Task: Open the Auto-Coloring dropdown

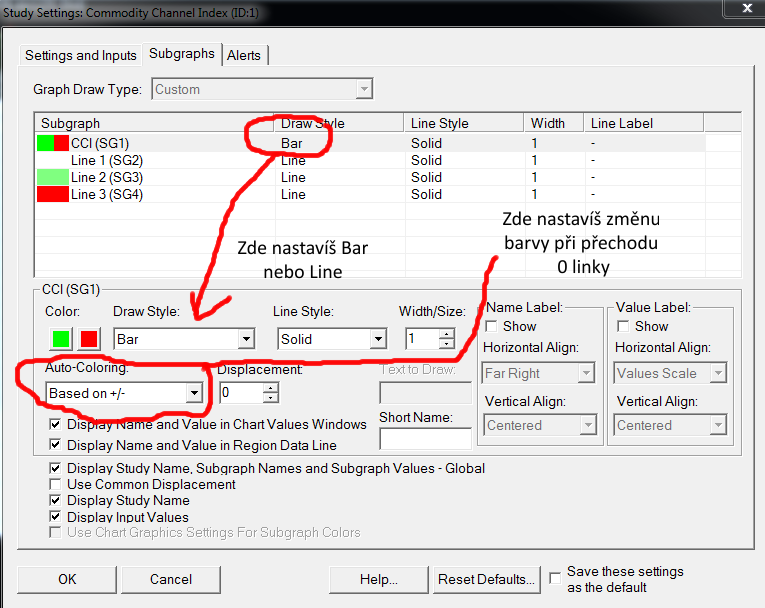Action: [195, 393]
